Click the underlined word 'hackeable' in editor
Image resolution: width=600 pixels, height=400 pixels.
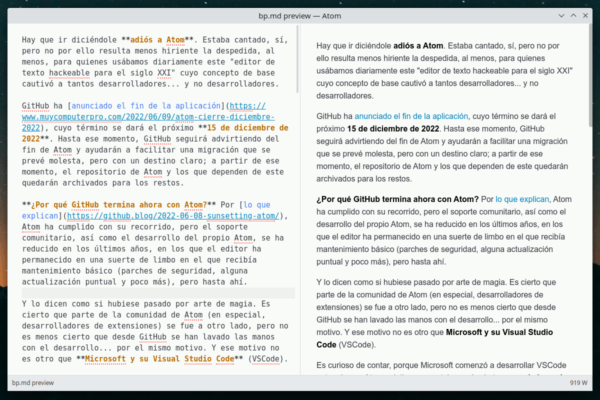[69, 73]
